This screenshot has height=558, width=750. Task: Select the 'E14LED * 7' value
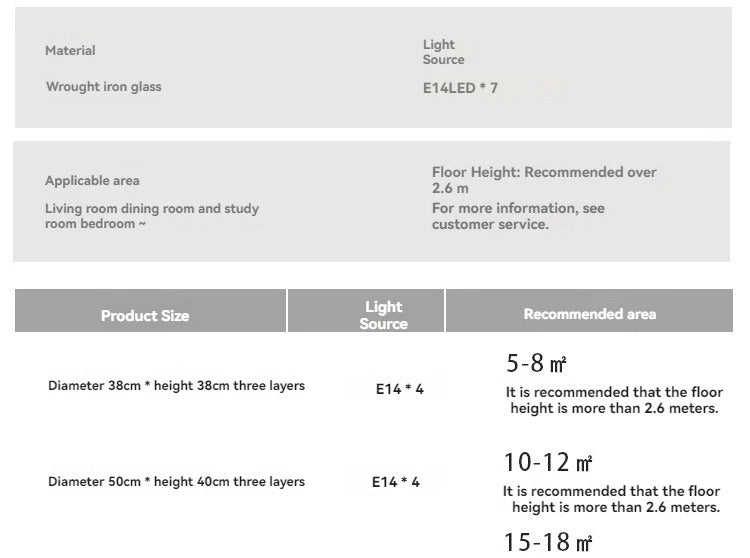pyautogui.click(x=460, y=88)
